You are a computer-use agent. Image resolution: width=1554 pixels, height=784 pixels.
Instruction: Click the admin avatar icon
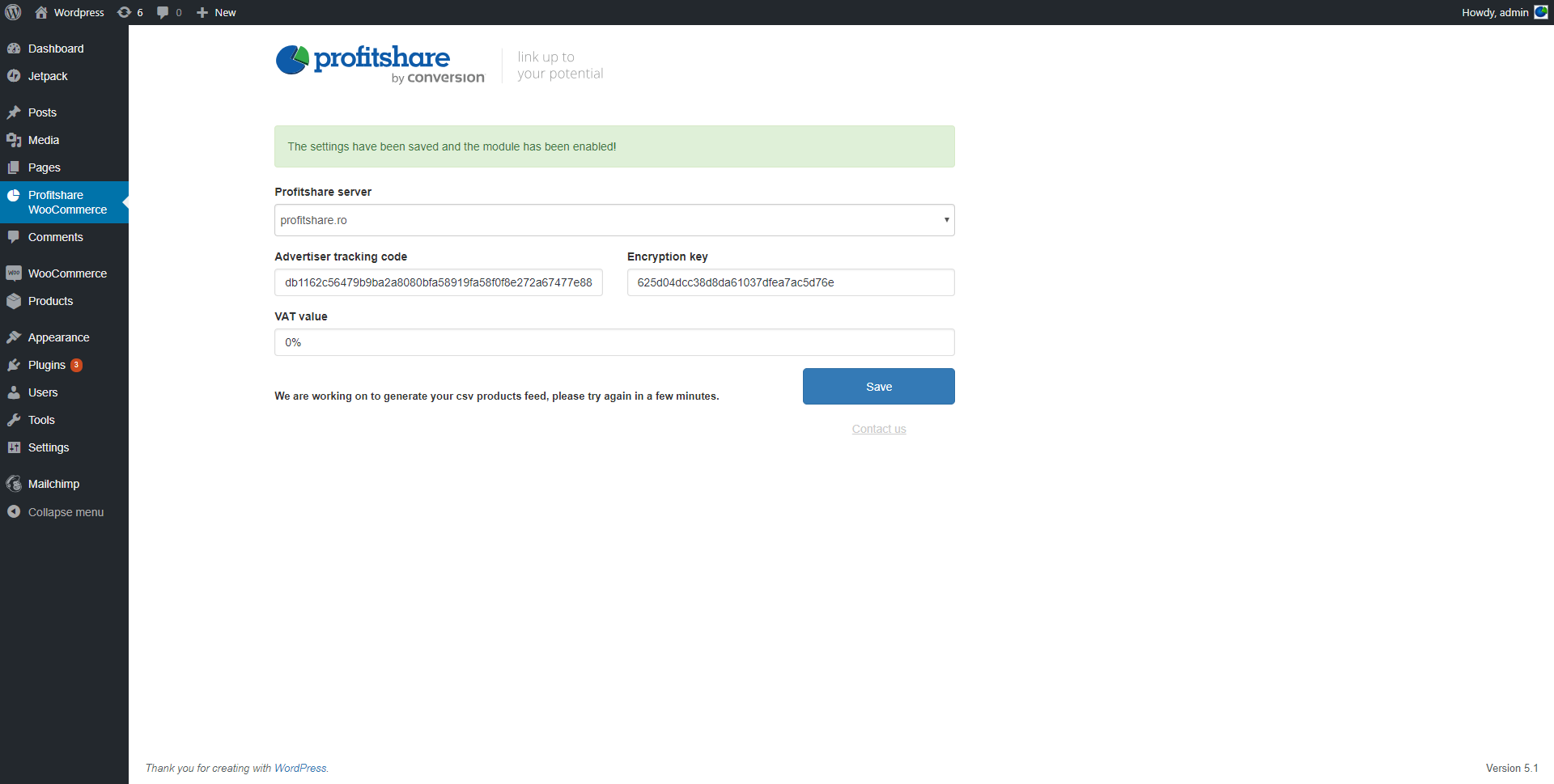pos(1541,12)
